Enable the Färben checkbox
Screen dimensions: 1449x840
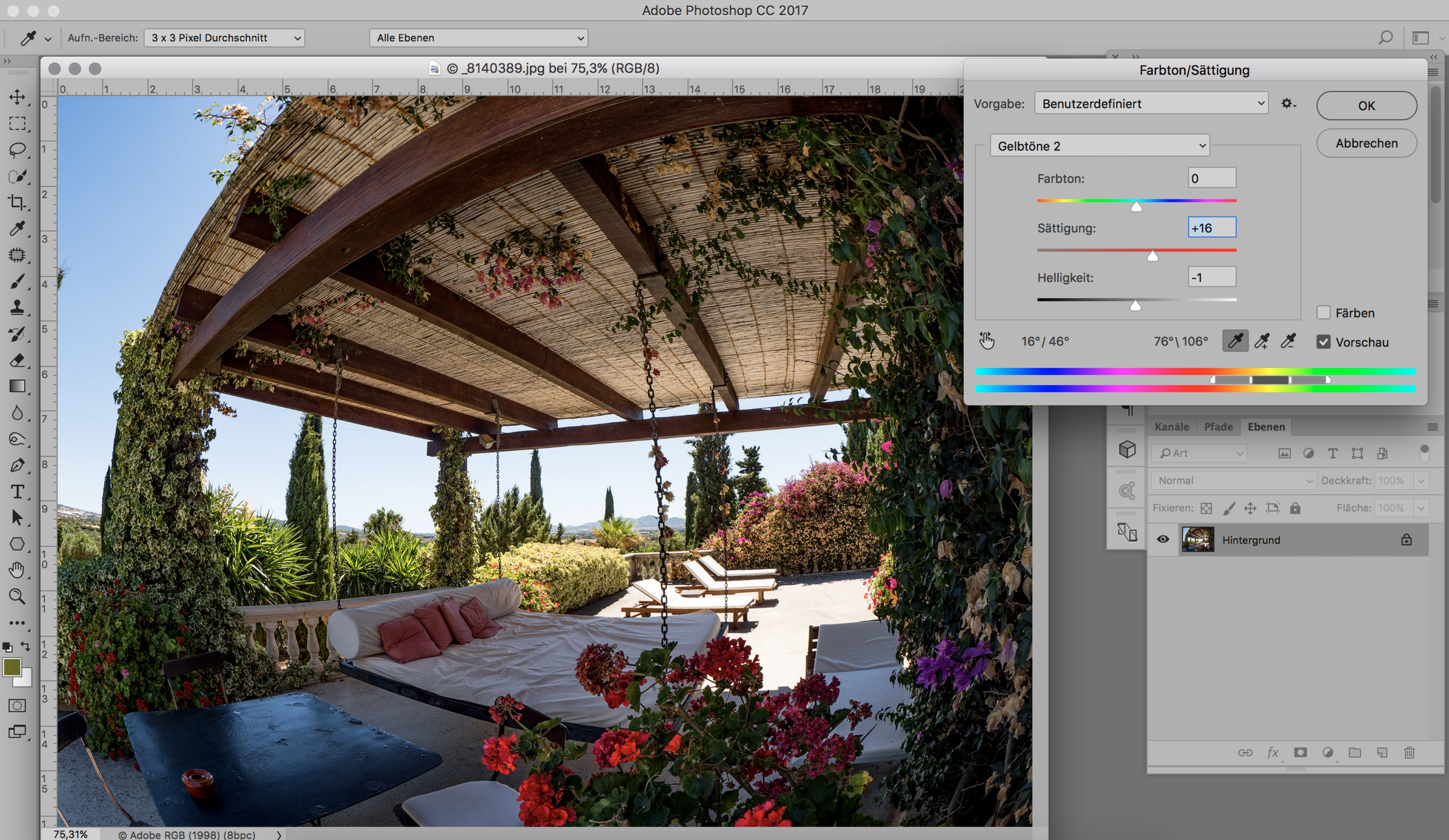click(1323, 313)
